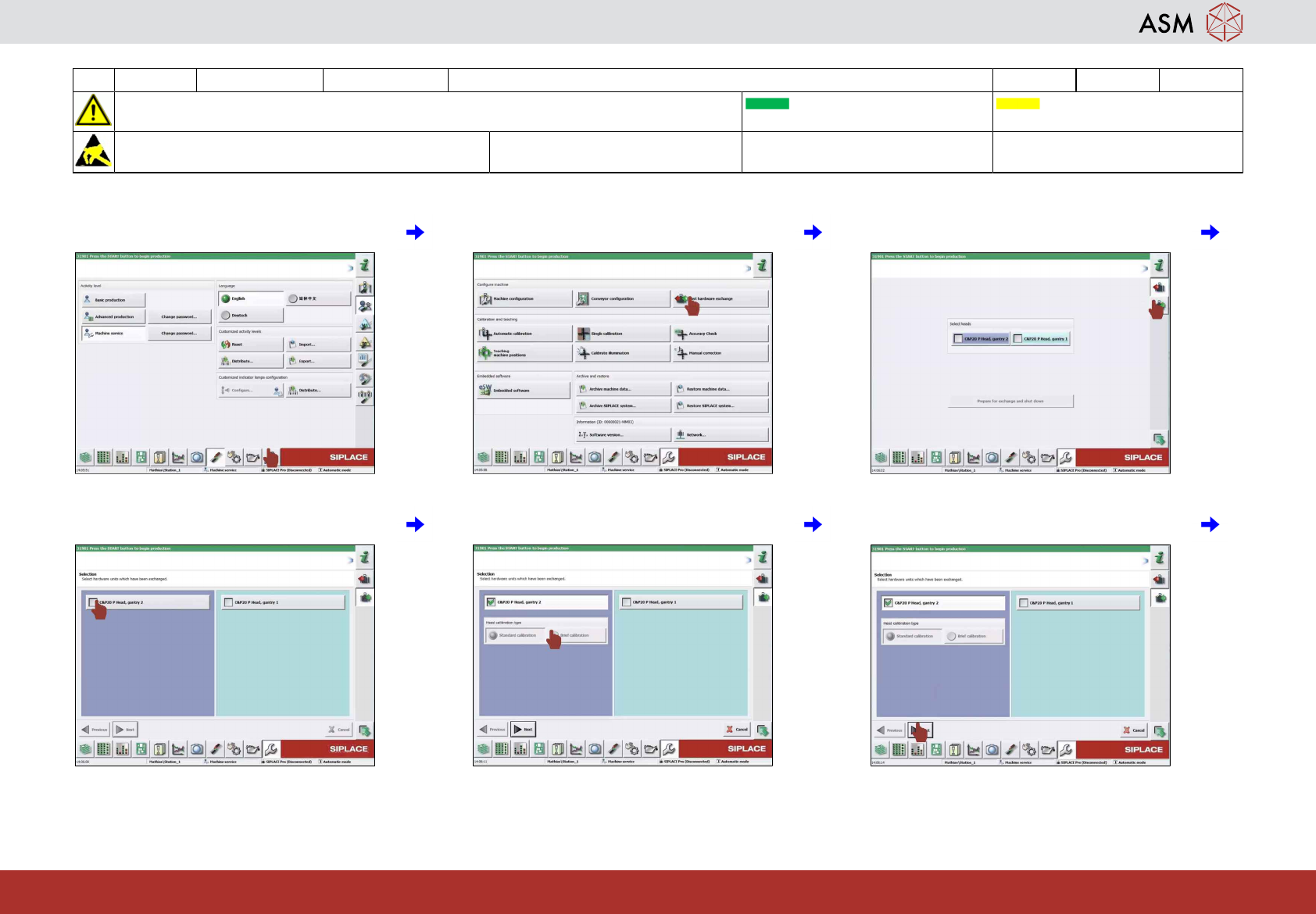Click Prepare for exchange and shut down

coord(1010,401)
